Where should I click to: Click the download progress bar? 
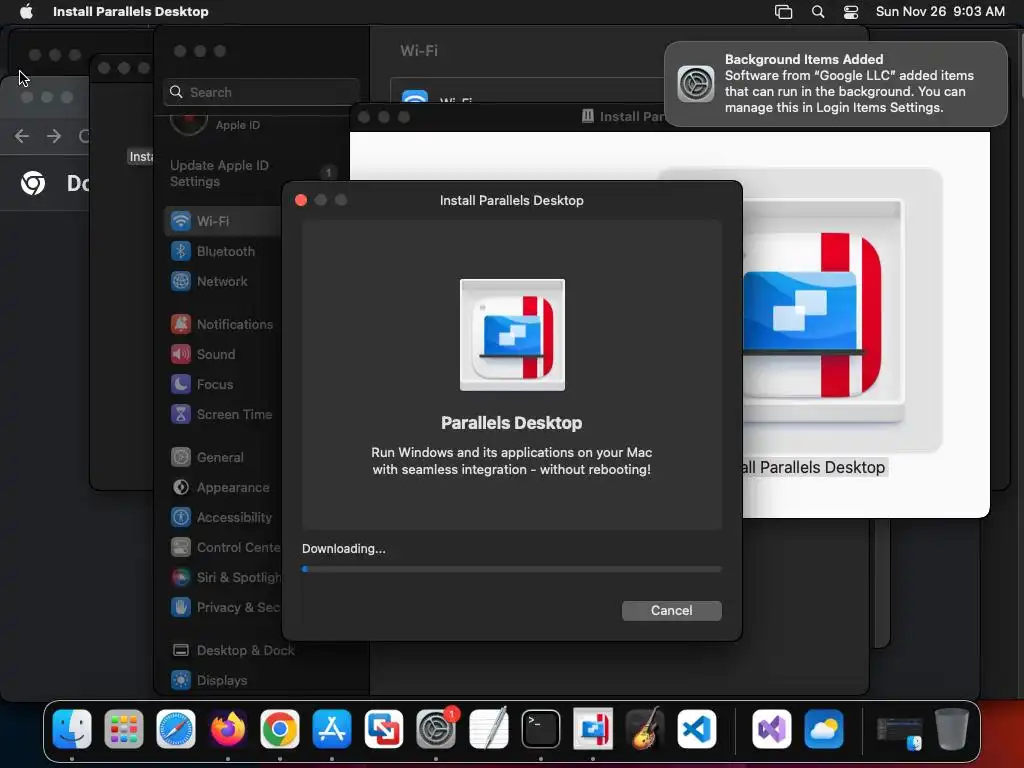coord(511,569)
